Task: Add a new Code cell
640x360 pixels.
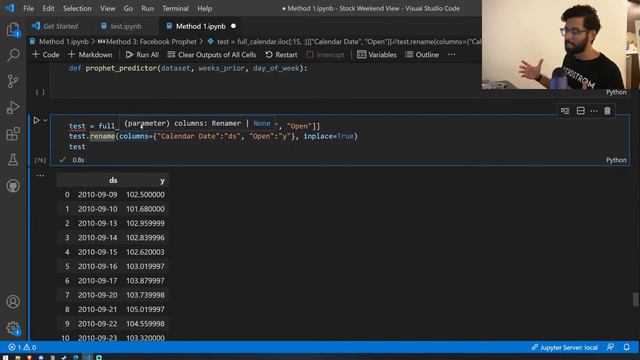Action: [x=45, y=54]
